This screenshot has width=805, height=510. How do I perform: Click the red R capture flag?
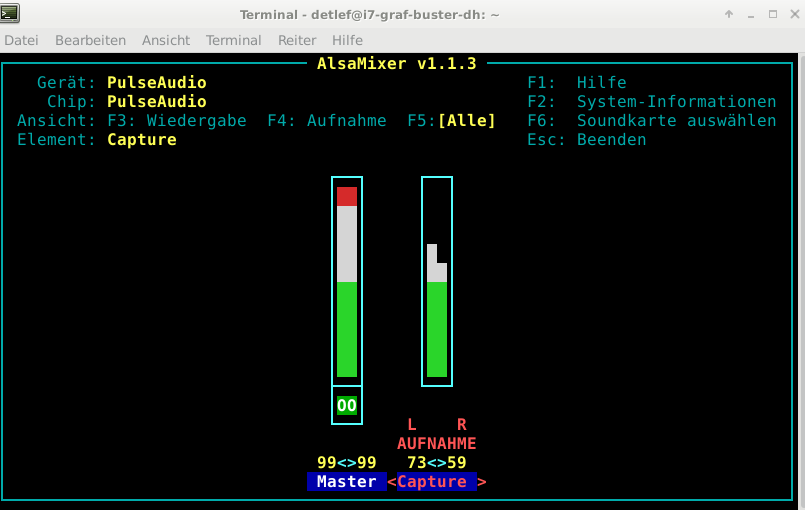point(462,424)
